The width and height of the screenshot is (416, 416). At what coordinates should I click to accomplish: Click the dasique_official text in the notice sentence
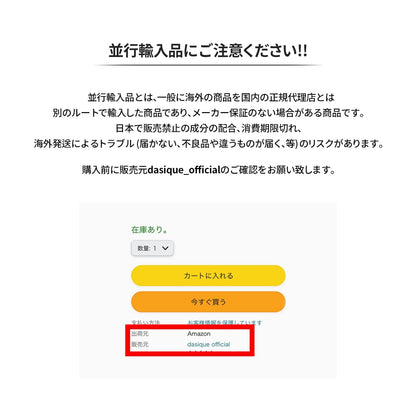[x=184, y=170]
